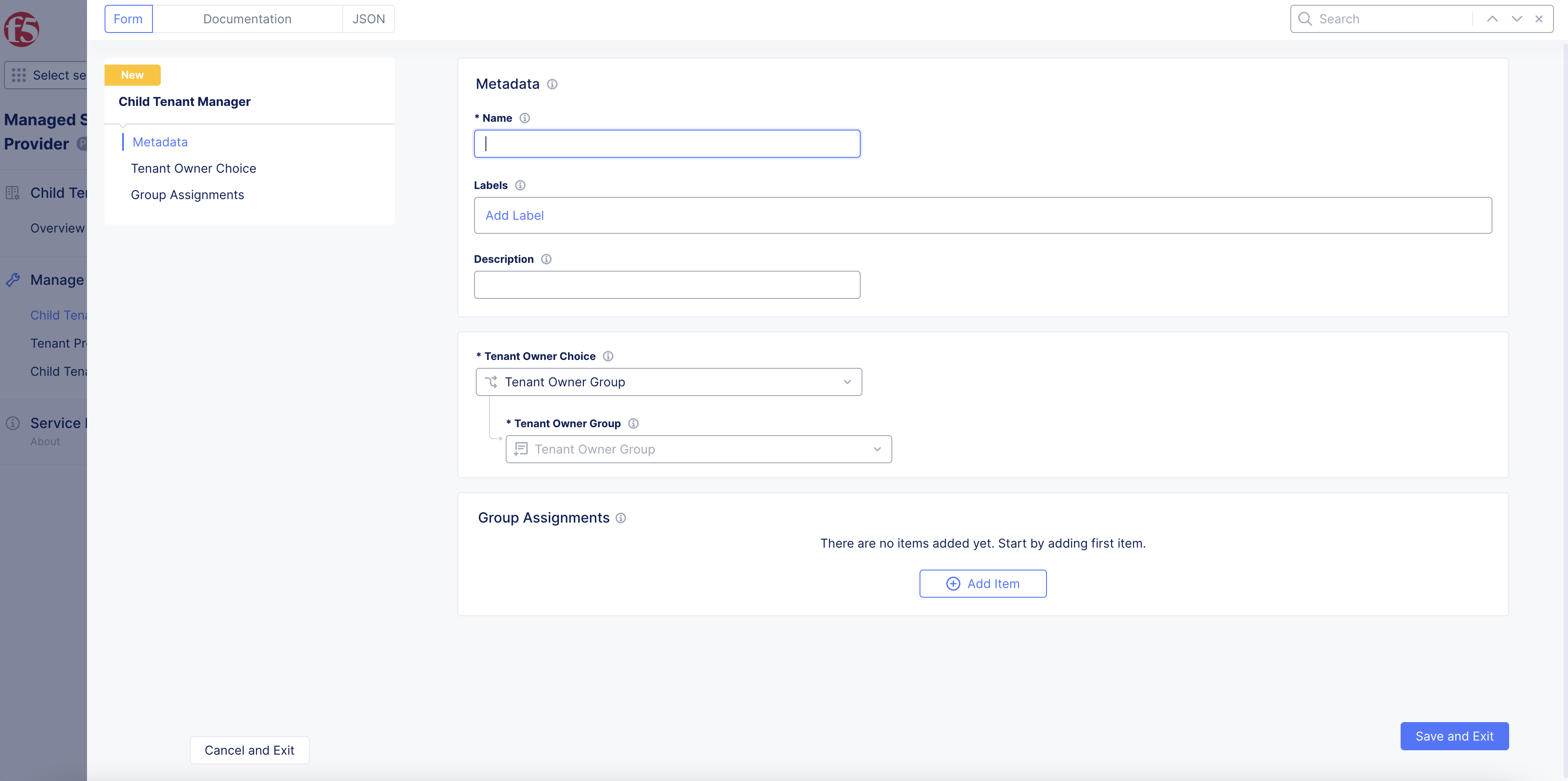
Task: Jump to previous search result arrow
Action: pos(1492,19)
